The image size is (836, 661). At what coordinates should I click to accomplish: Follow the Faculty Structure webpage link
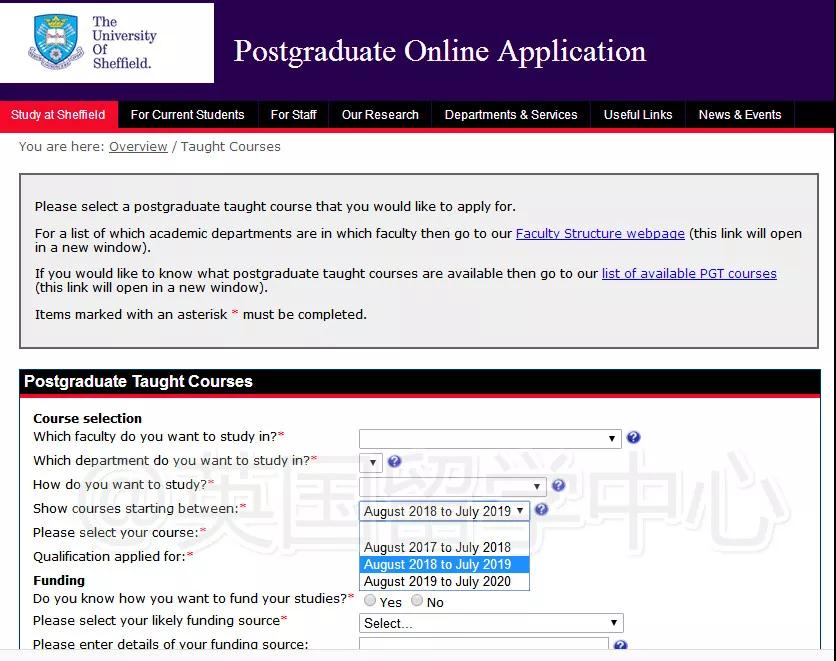click(600, 234)
